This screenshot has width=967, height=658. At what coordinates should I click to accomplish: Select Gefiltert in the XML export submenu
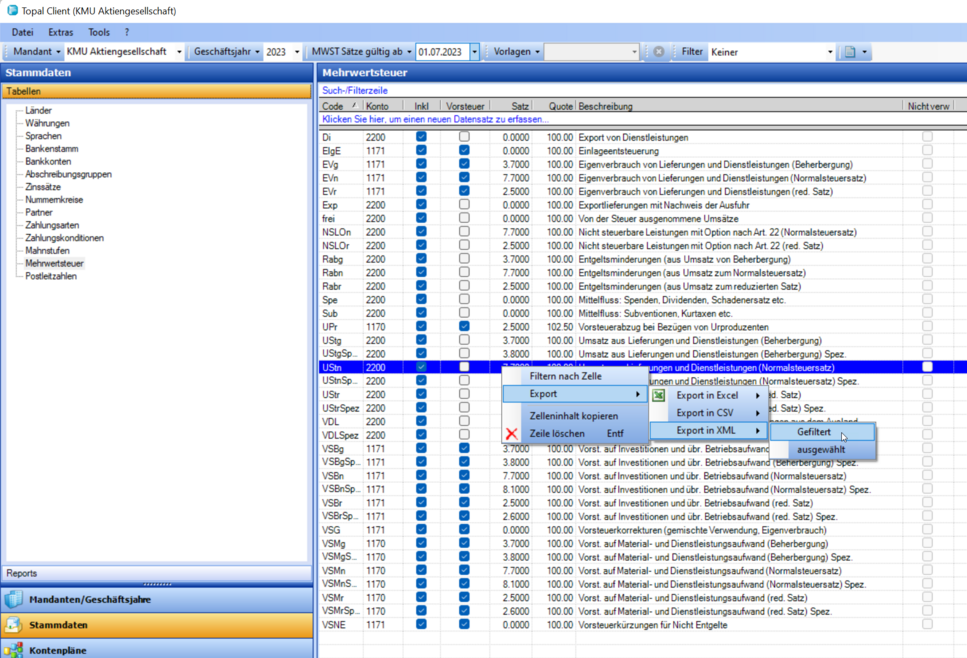click(814, 433)
